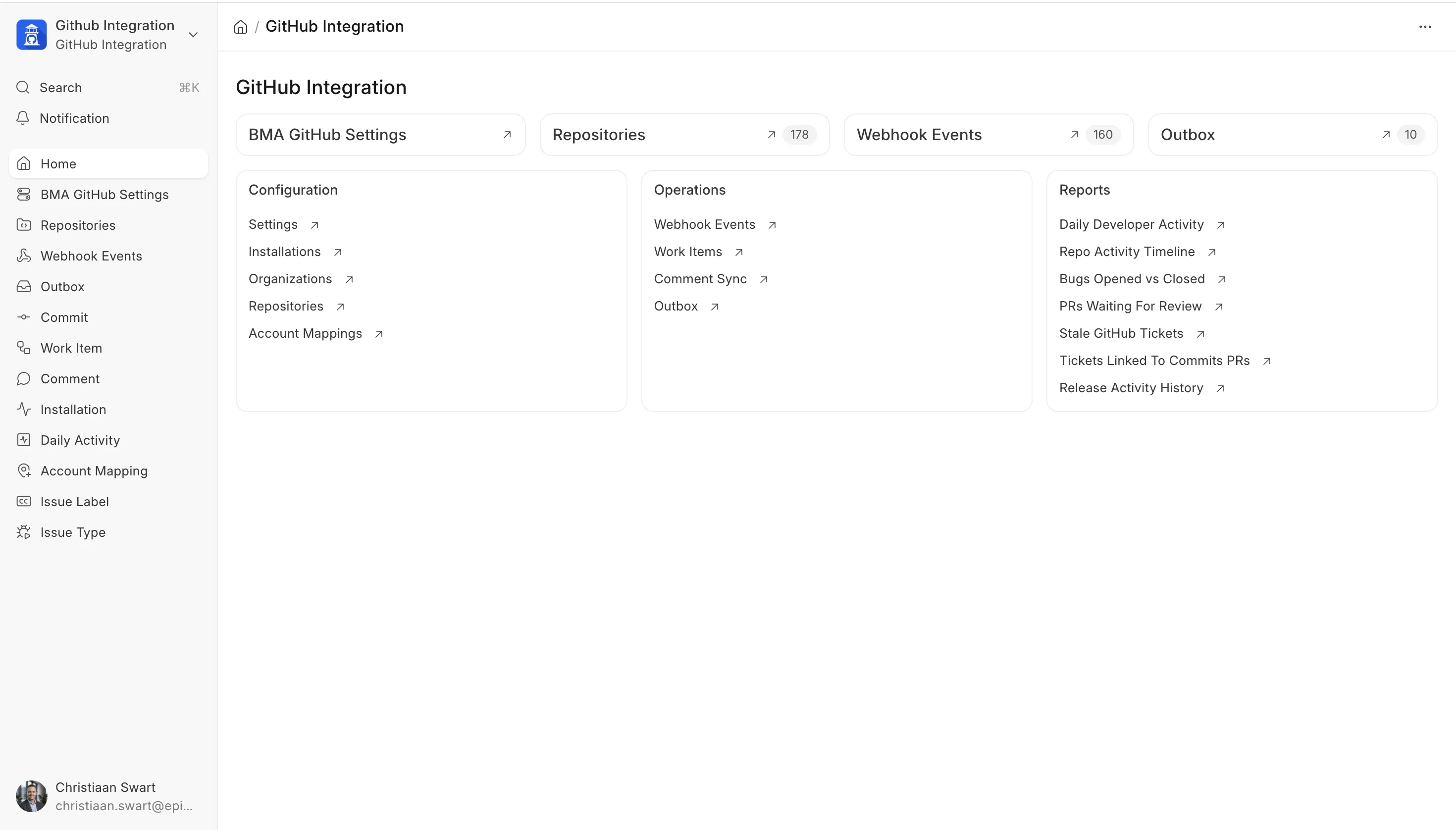The image size is (1456, 830).
Task: Open the three-dot more options menu
Action: tap(1425, 27)
